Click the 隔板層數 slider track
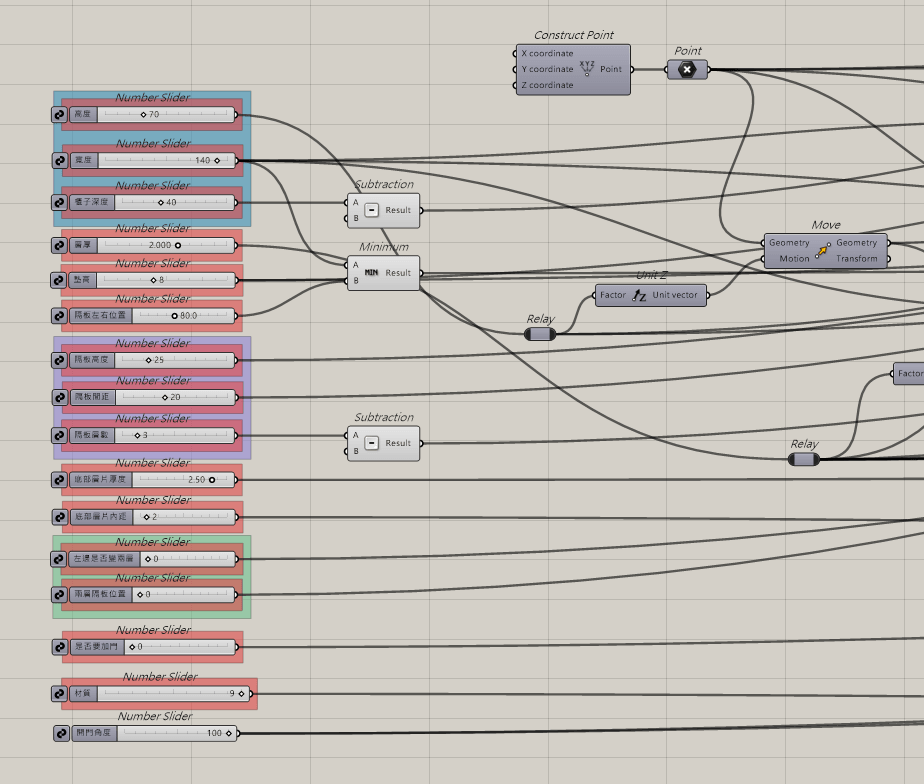924x784 pixels. click(x=174, y=435)
